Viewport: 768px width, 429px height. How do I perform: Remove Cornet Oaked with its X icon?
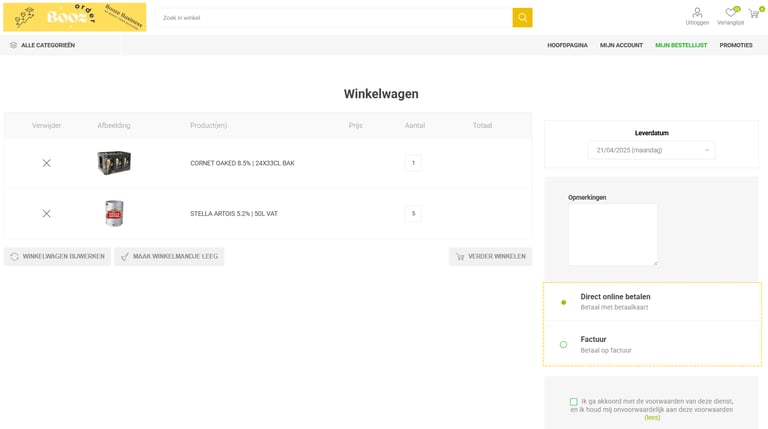tap(47, 163)
